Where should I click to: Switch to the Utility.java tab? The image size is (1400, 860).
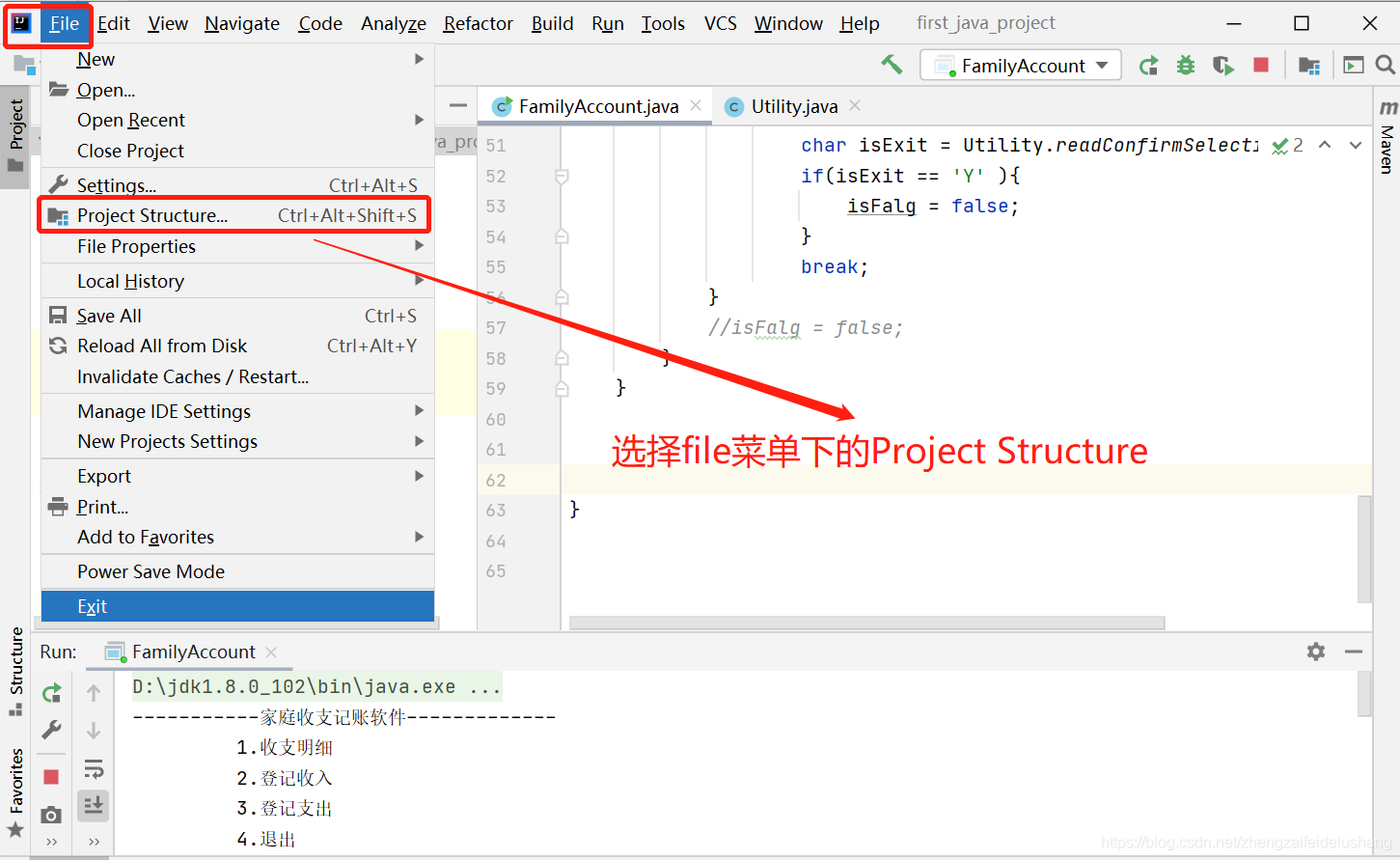pos(794,106)
